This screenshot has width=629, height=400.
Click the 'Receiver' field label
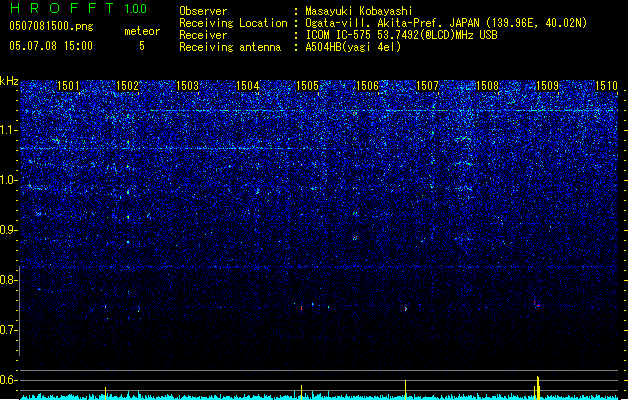point(203,35)
